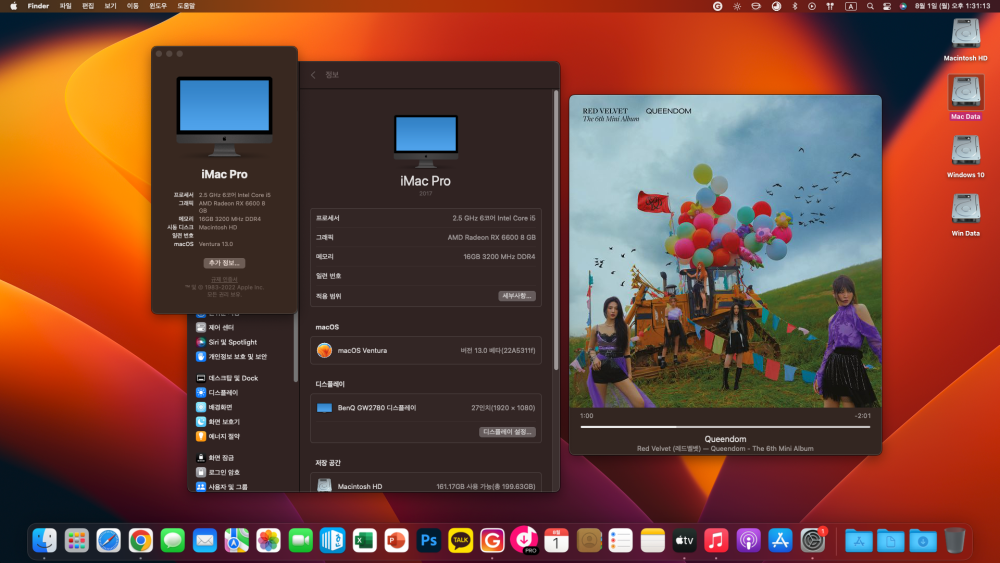Image resolution: width=1000 pixels, height=563 pixels.
Task: Click the settings sidebar scrollbar
Action: tap(295, 347)
